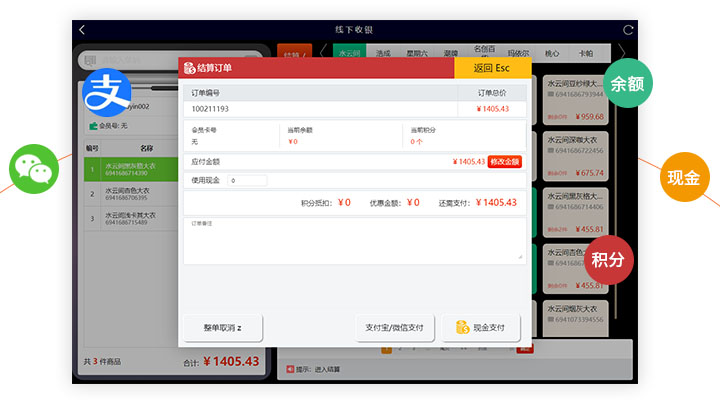Click the green WeChat Pay icon
This screenshot has width=720, height=400.
point(35,169)
